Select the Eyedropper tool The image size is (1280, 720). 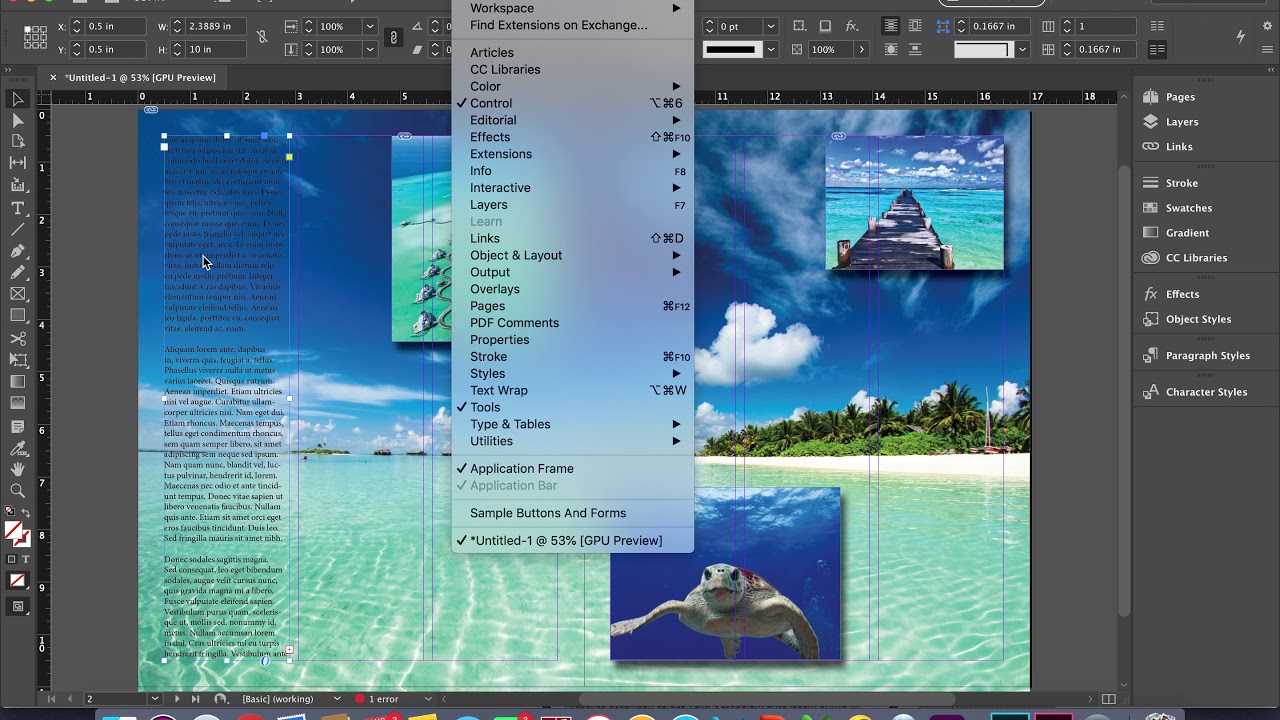pyautogui.click(x=17, y=448)
